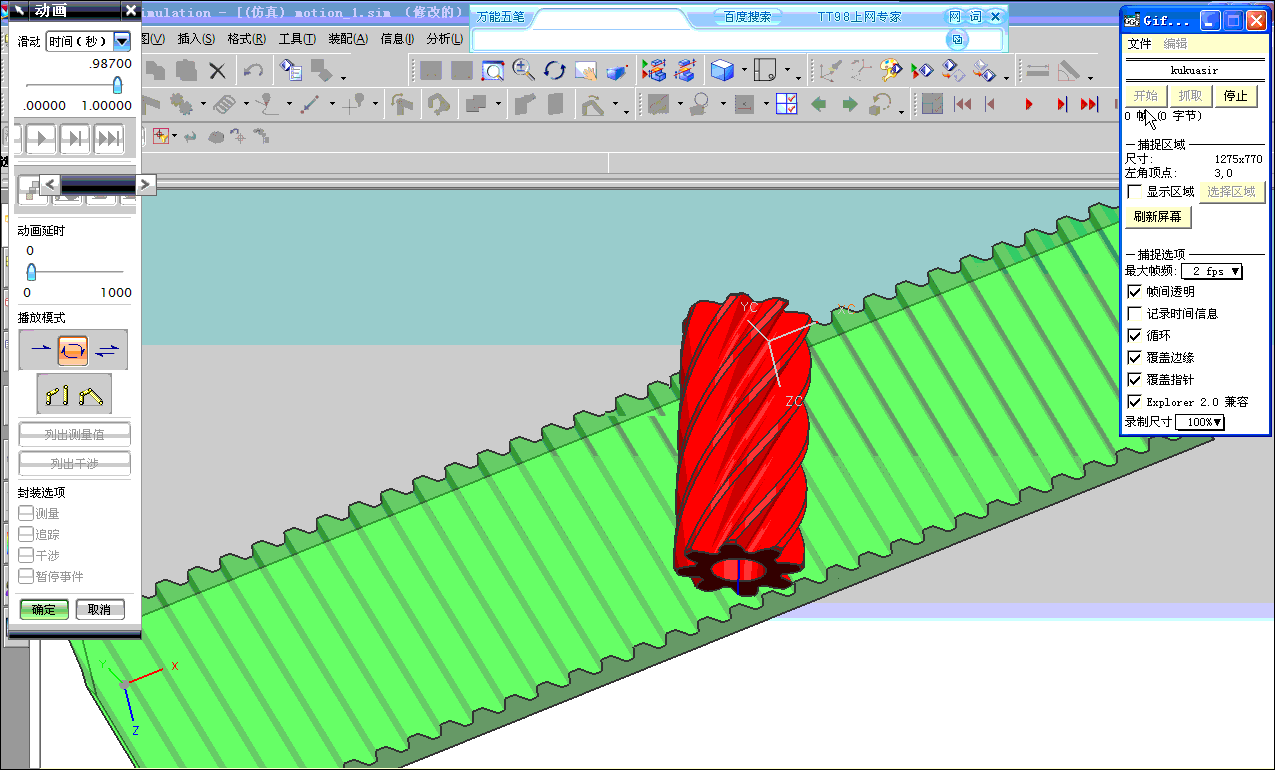Click the assembly position icon in animation dialog
This screenshot has width=1275, height=770.
(x=93, y=395)
